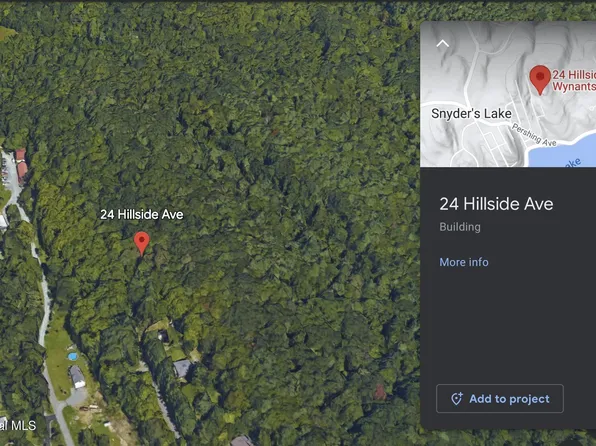Click the round blue swimming pool
Screen dimensions: 596x446
pos(72,357)
